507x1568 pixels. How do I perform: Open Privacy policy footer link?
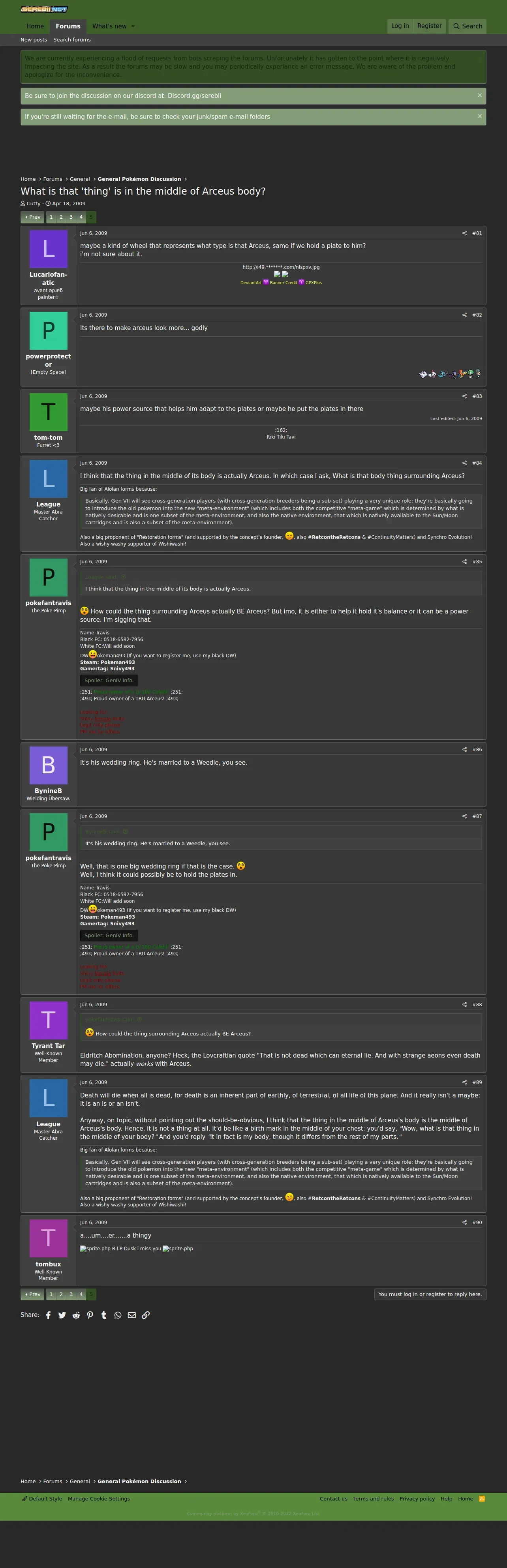tap(417, 1499)
